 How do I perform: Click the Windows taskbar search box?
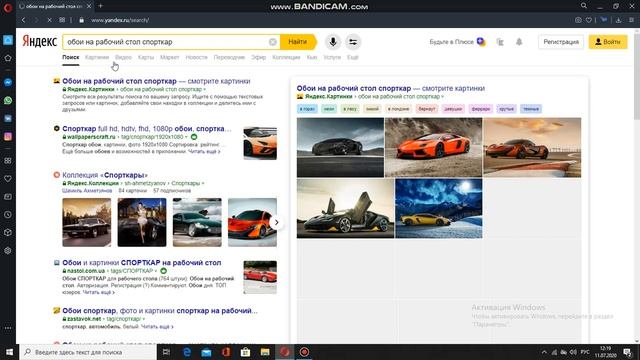88,352
